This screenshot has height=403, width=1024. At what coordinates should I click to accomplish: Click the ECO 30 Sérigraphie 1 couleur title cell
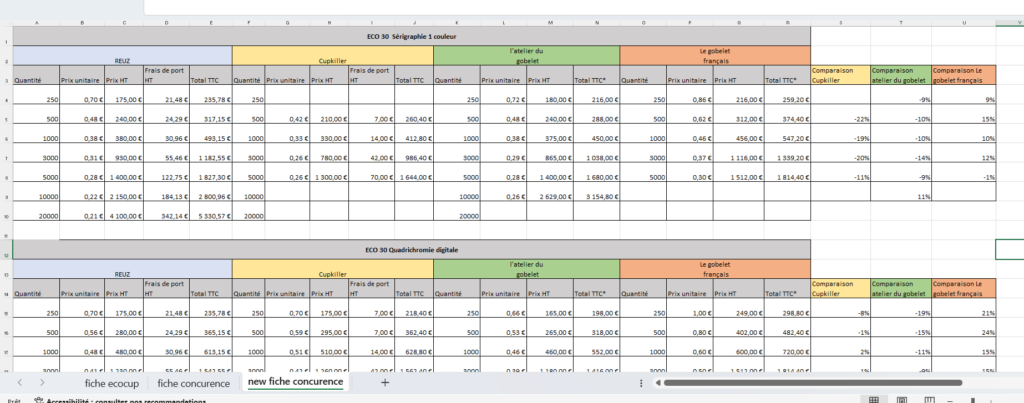pos(410,38)
